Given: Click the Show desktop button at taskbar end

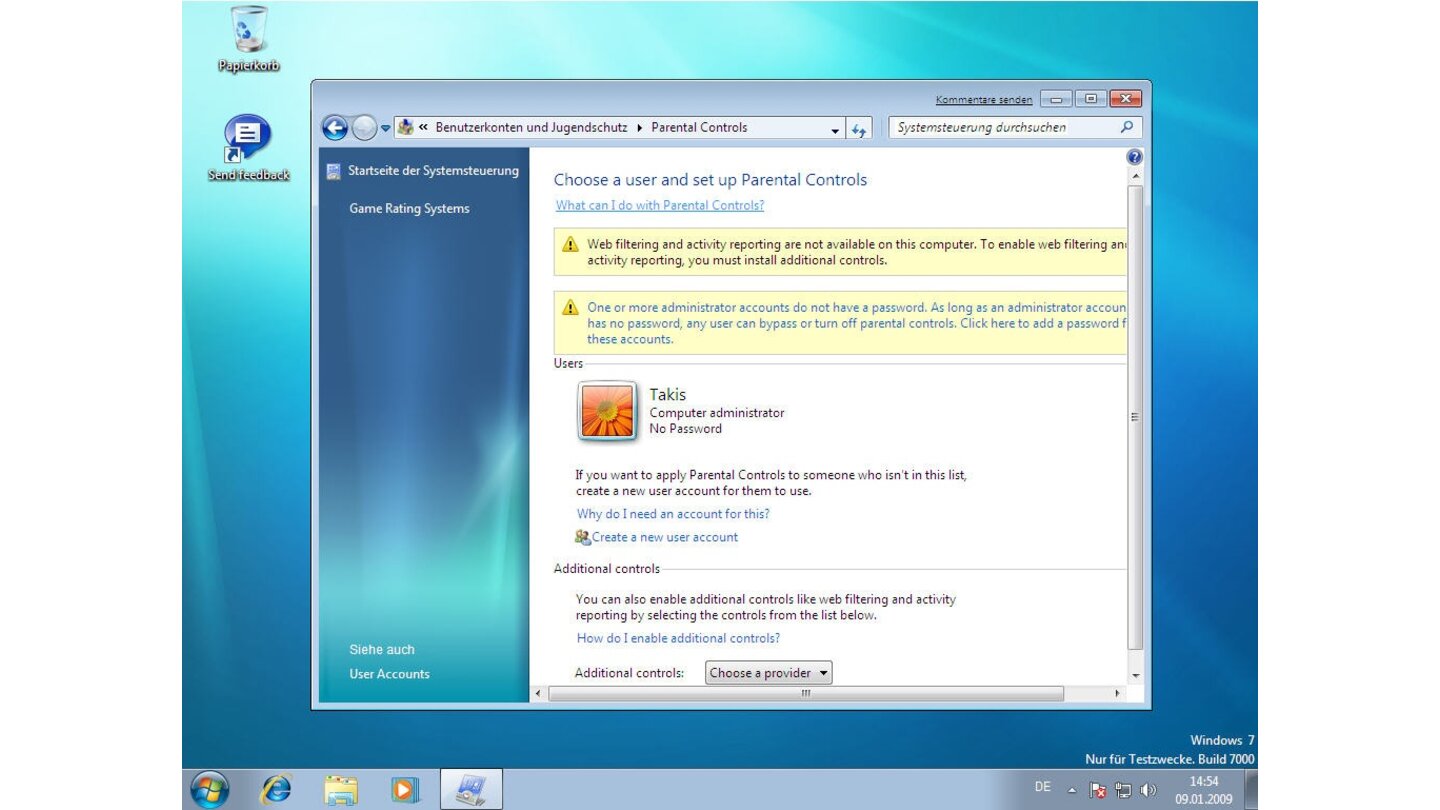Looking at the screenshot, I should [x=1250, y=790].
